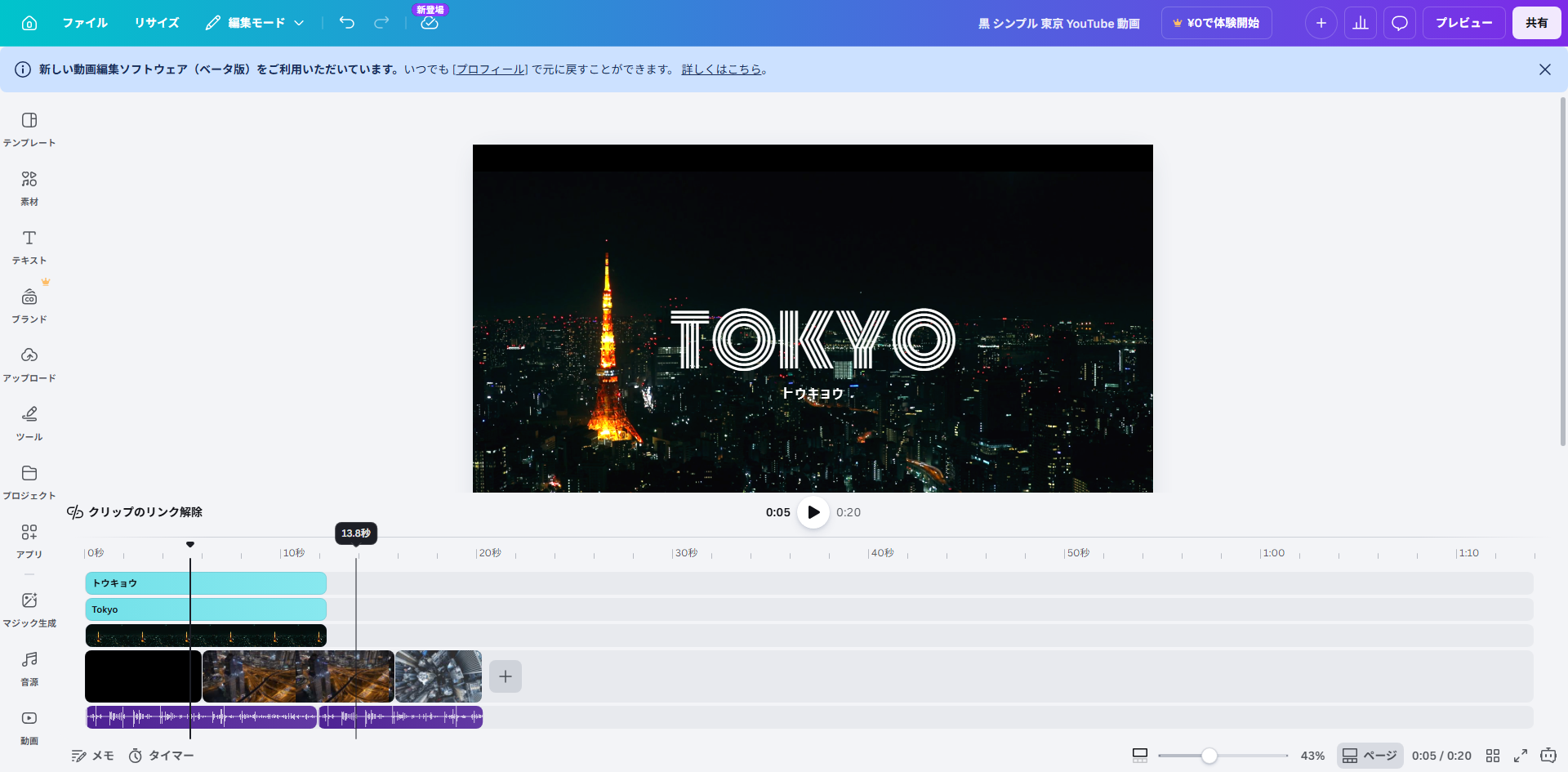Open grid view icon in status bar
Viewport: 1568px width, 772px height.
click(x=1493, y=756)
